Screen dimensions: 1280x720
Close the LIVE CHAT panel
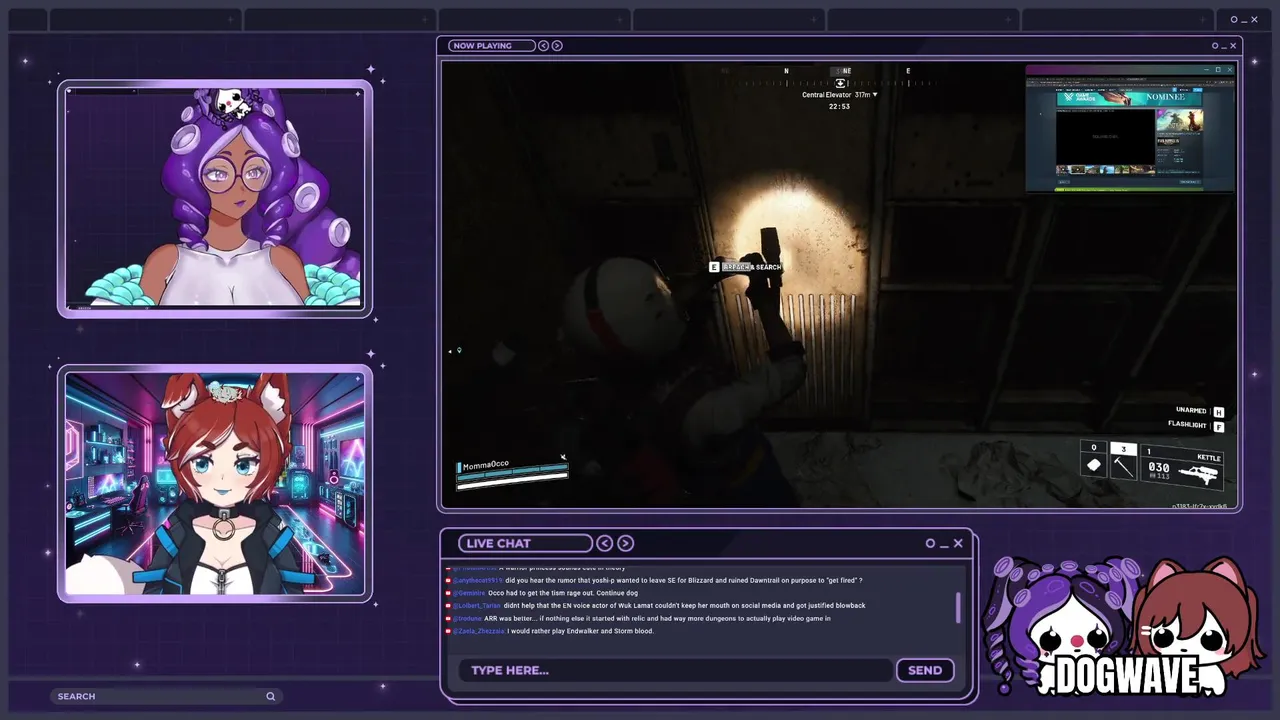click(958, 543)
